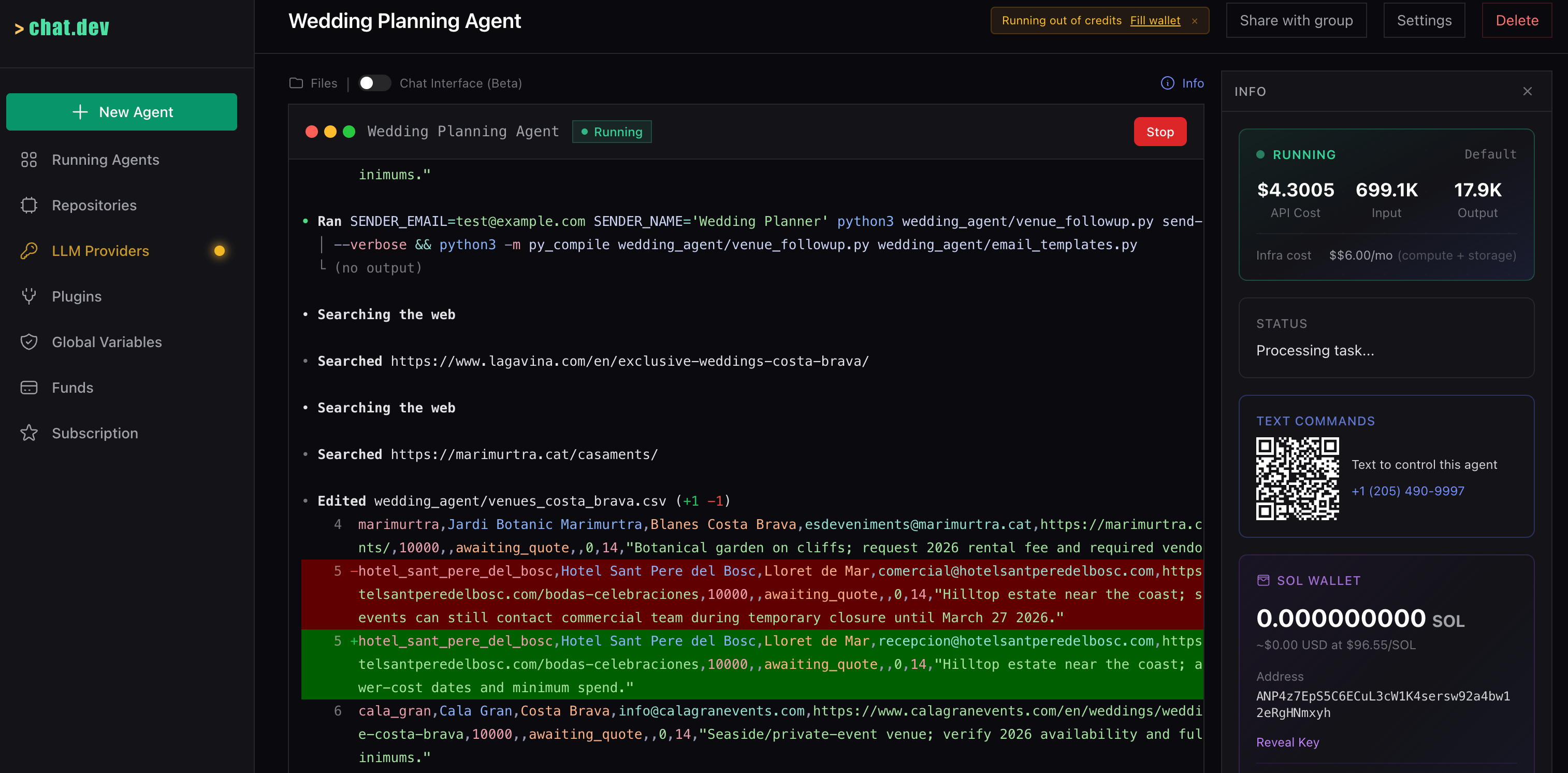Click the Wedding Planning Agent page title

404,21
